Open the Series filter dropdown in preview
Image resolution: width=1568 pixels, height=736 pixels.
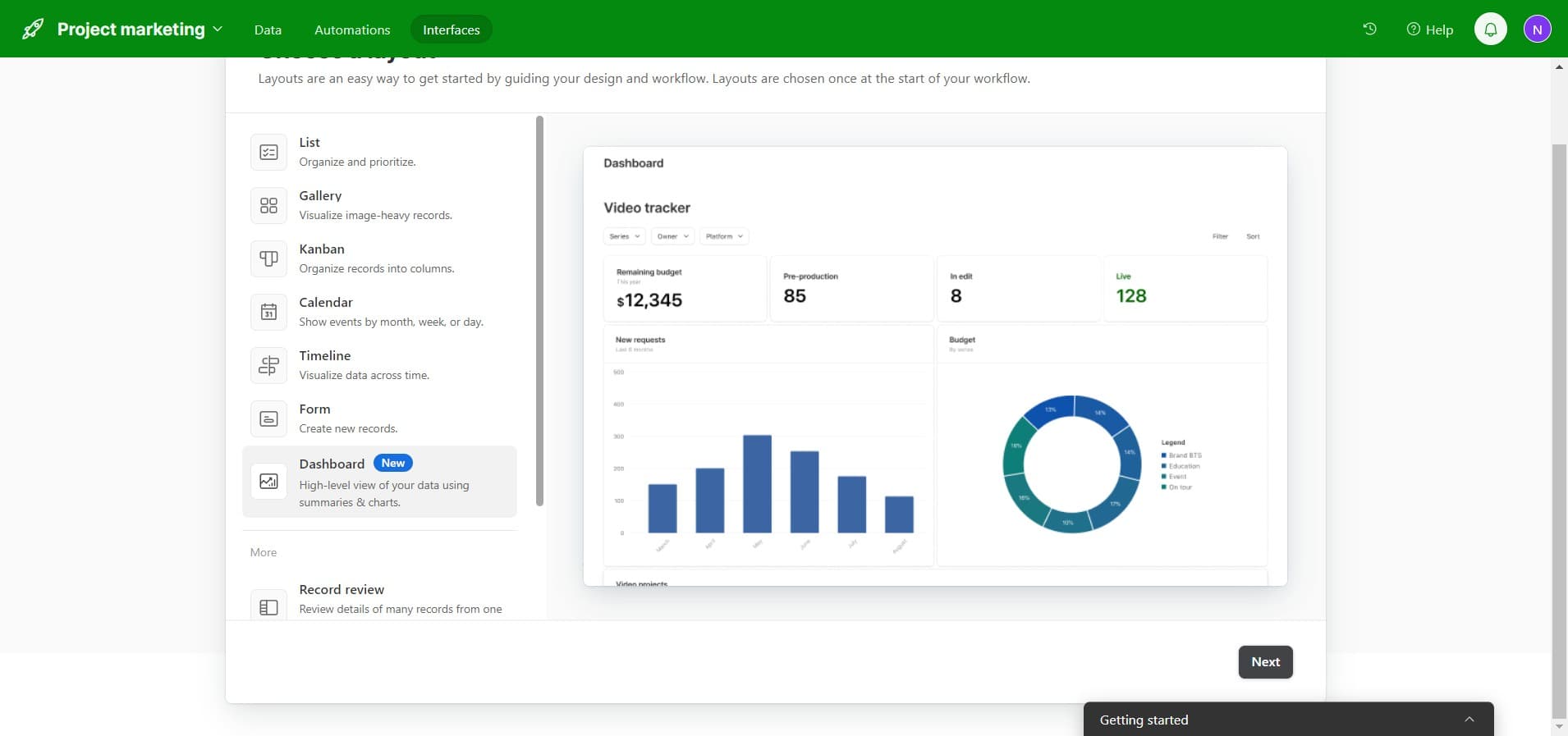pos(625,236)
